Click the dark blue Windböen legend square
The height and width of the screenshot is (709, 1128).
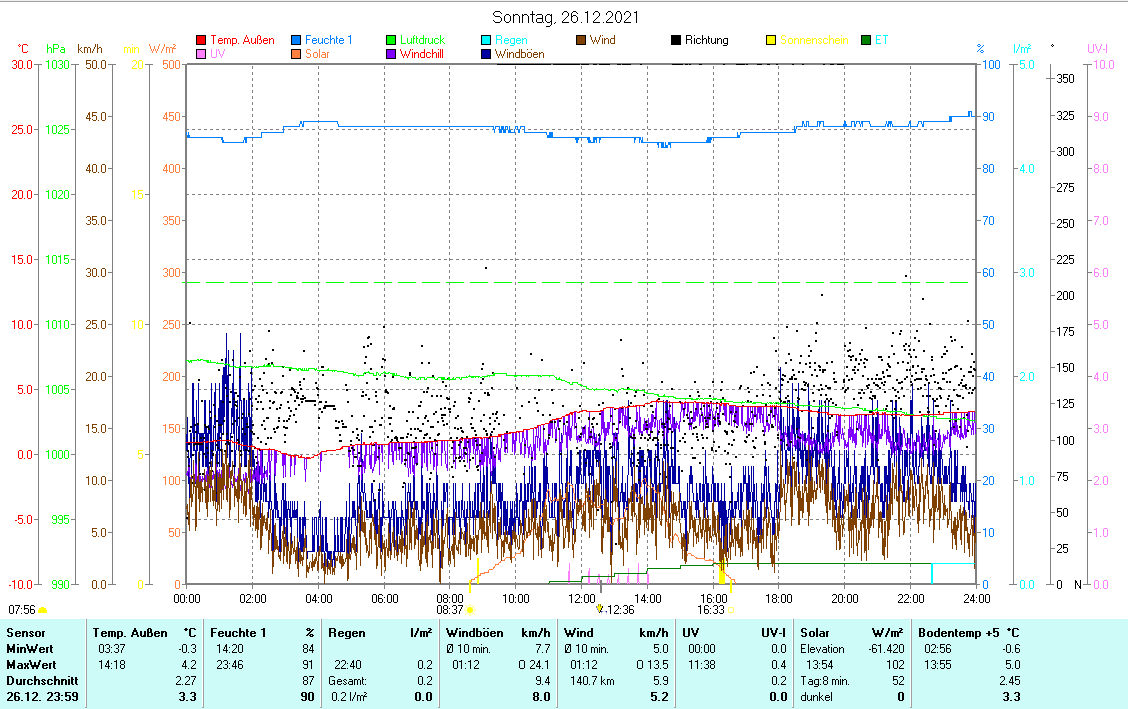(486, 54)
